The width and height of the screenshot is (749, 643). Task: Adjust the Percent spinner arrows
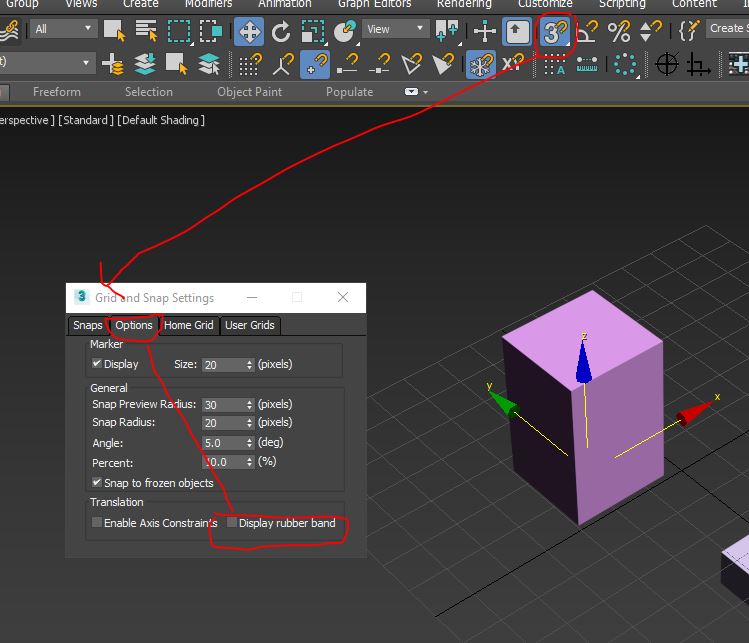tap(249, 462)
